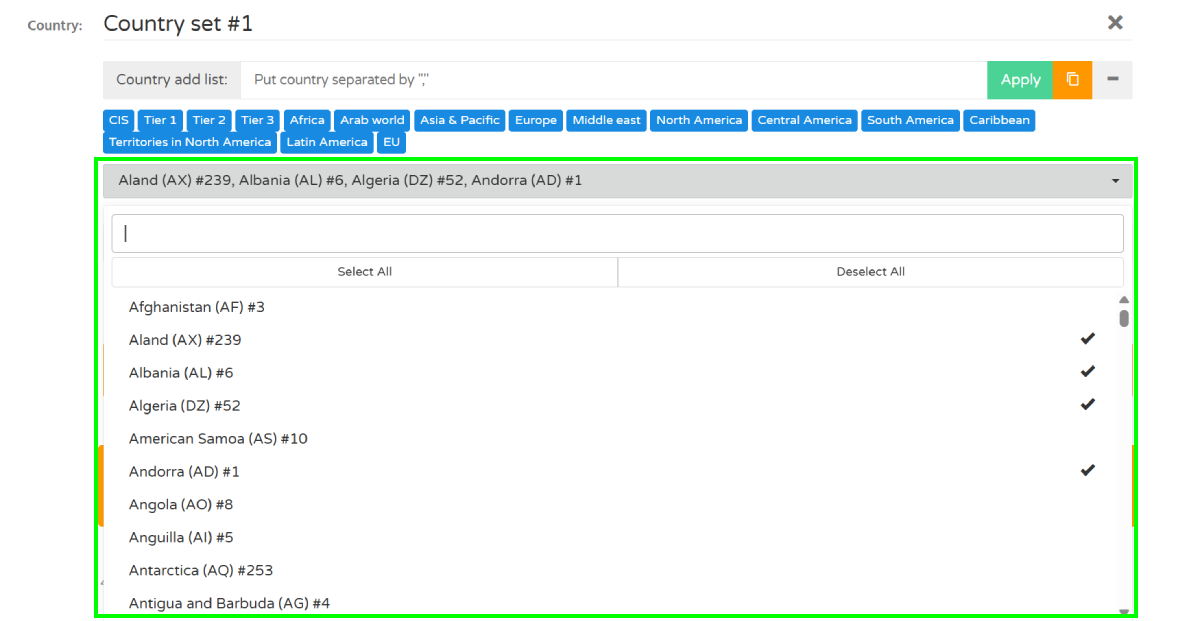Click the orange copy icon button

pyautogui.click(x=1072, y=80)
